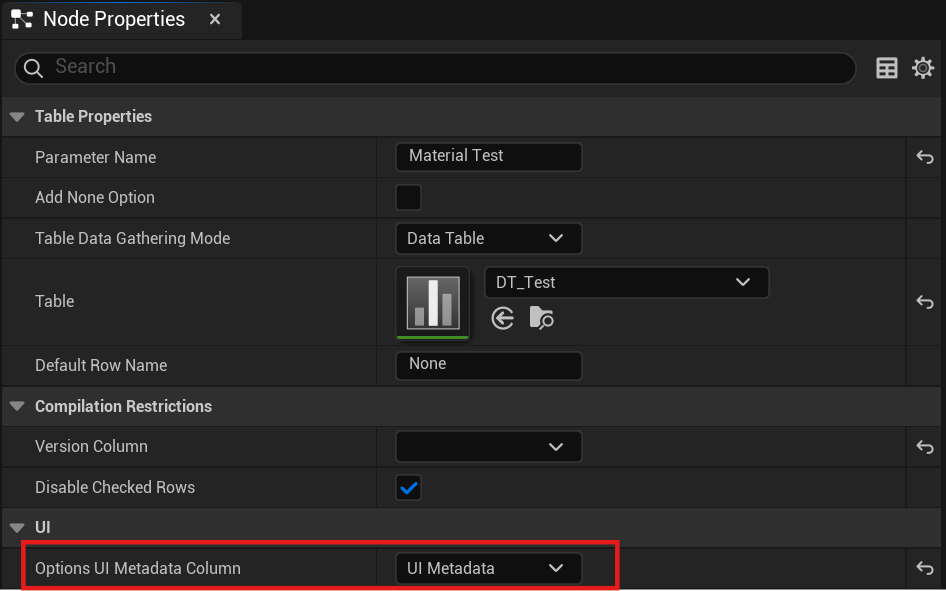Click the Default Row Name field
Image resolution: width=946 pixels, height=591 pixels.
pyautogui.click(x=489, y=365)
